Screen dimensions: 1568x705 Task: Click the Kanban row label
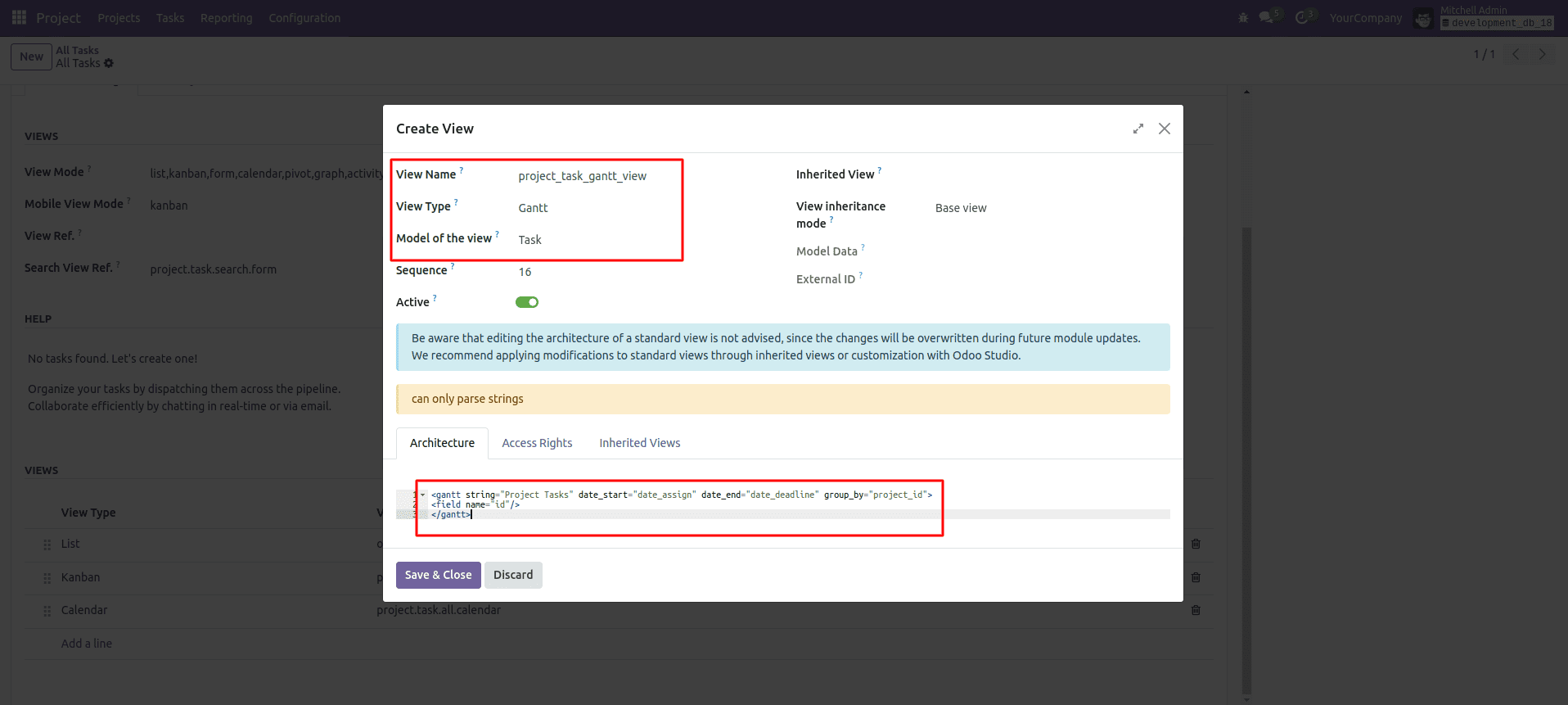pyautogui.click(x=80, y=577)
